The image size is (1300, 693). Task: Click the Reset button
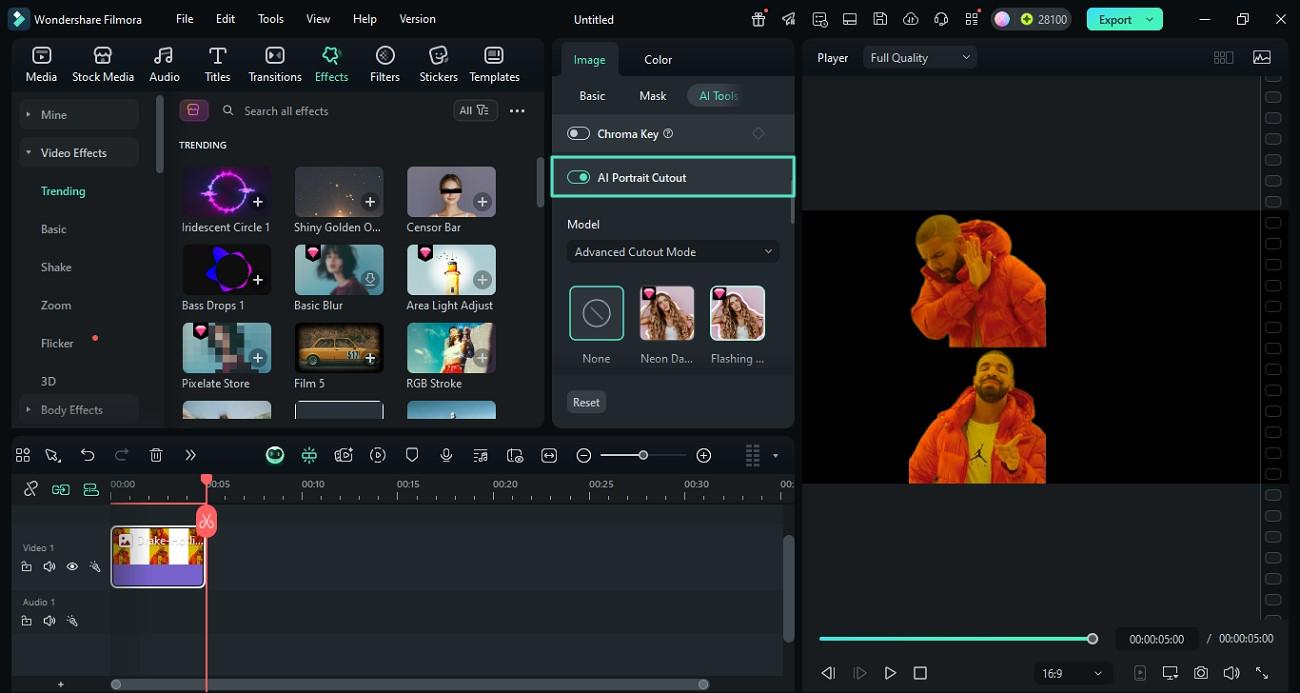point(586,402)
